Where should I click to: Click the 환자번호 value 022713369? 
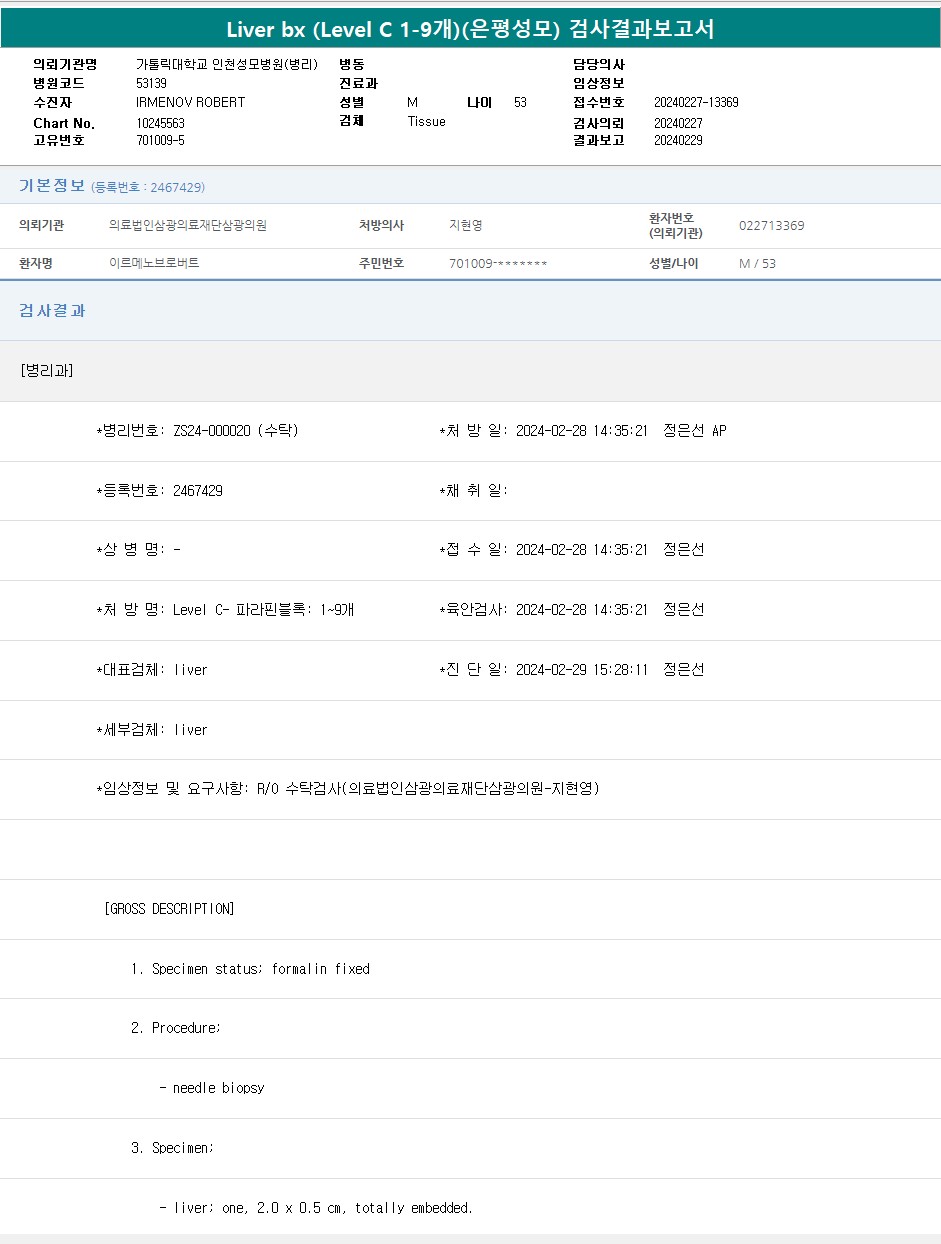(x=771, y=226)
